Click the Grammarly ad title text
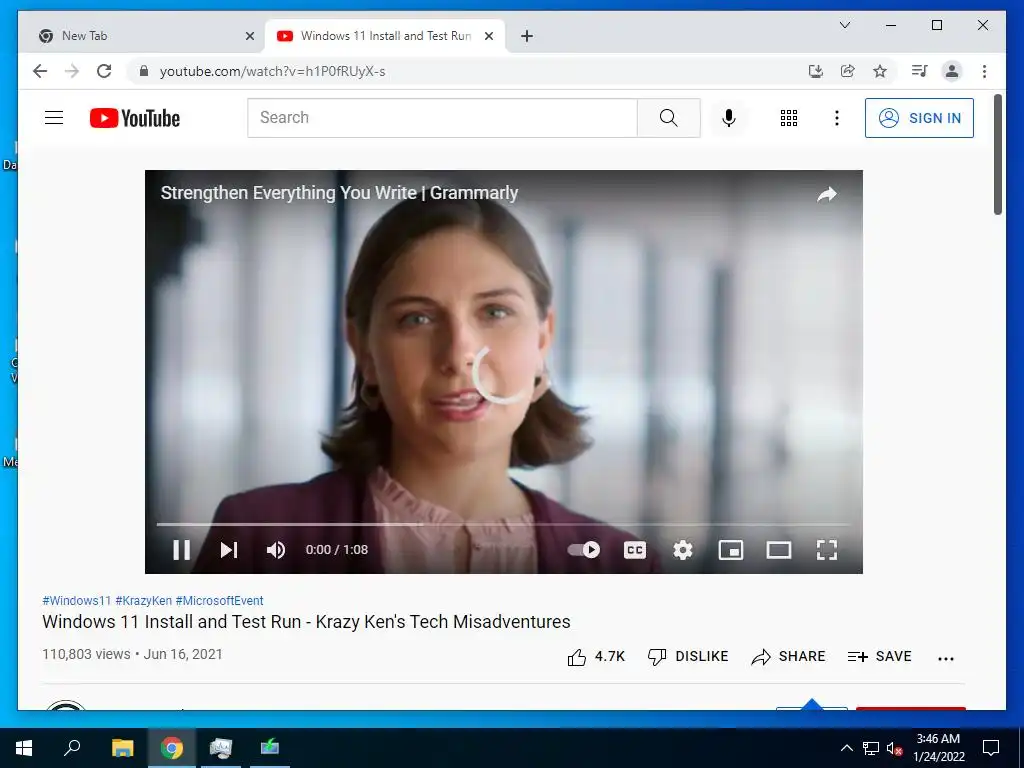The image size is (1024, 768). [340, 193]
